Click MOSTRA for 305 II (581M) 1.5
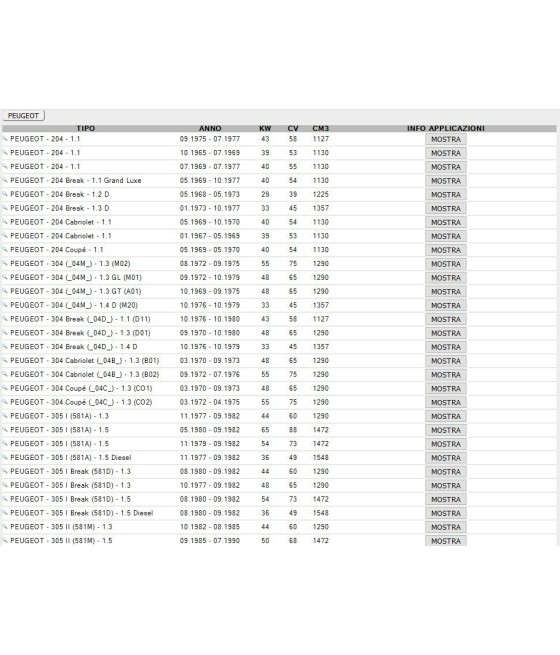560x655 pixels. point(446,541)
